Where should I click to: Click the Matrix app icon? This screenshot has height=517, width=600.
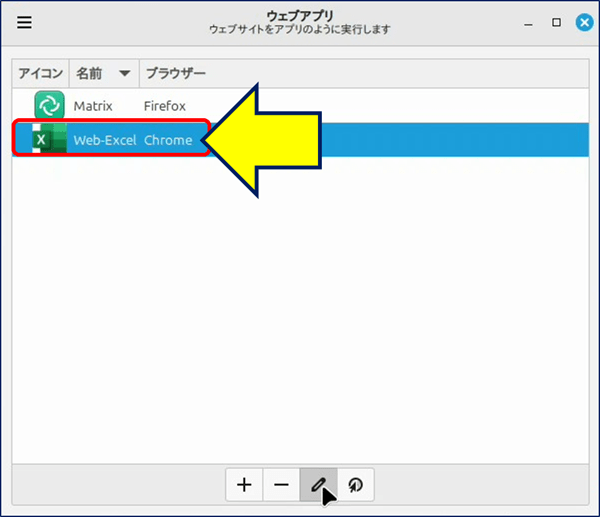49,105
